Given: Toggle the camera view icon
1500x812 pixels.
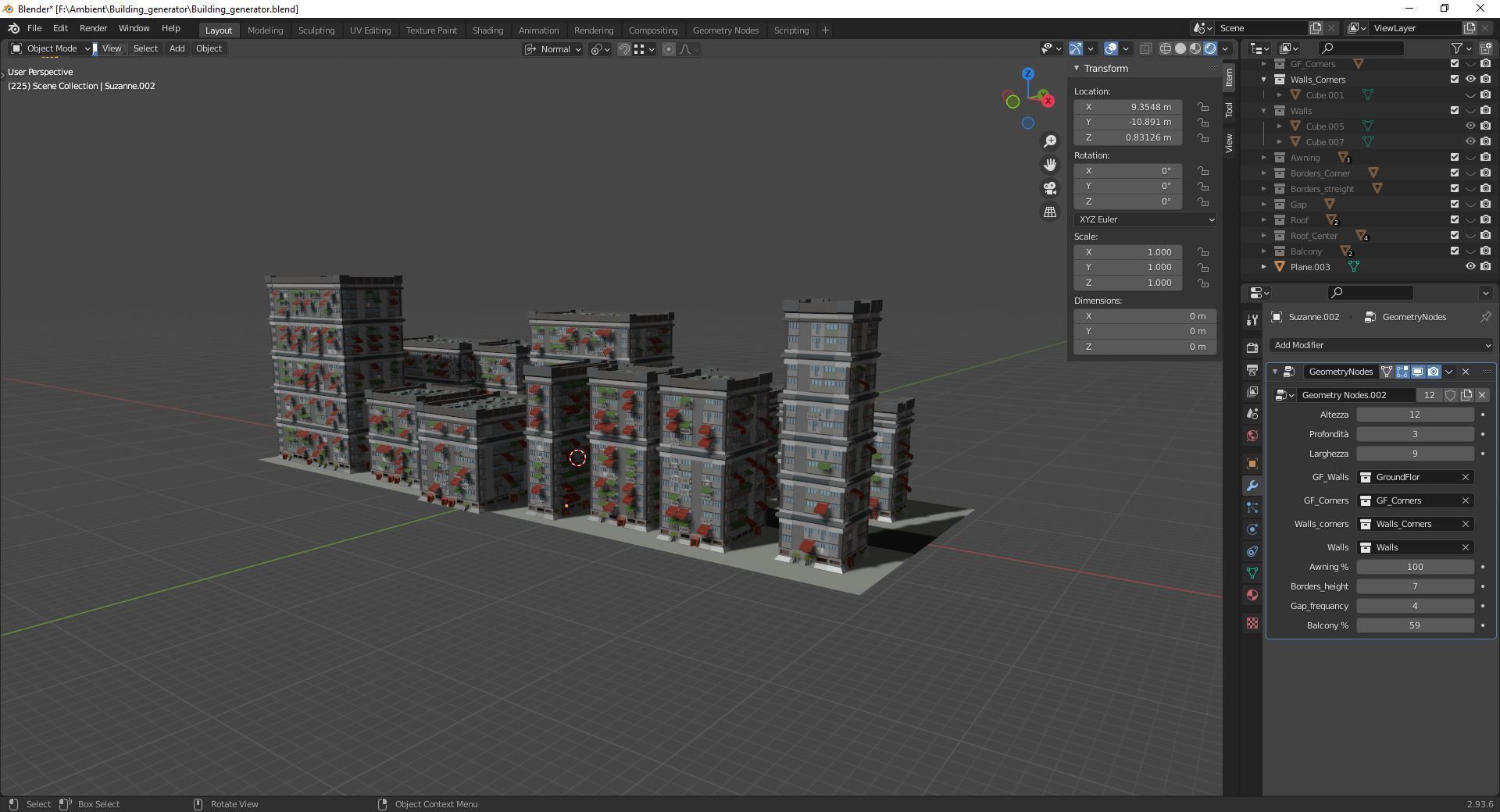Looking at the screenshot, I should (x=1050, y=188).
